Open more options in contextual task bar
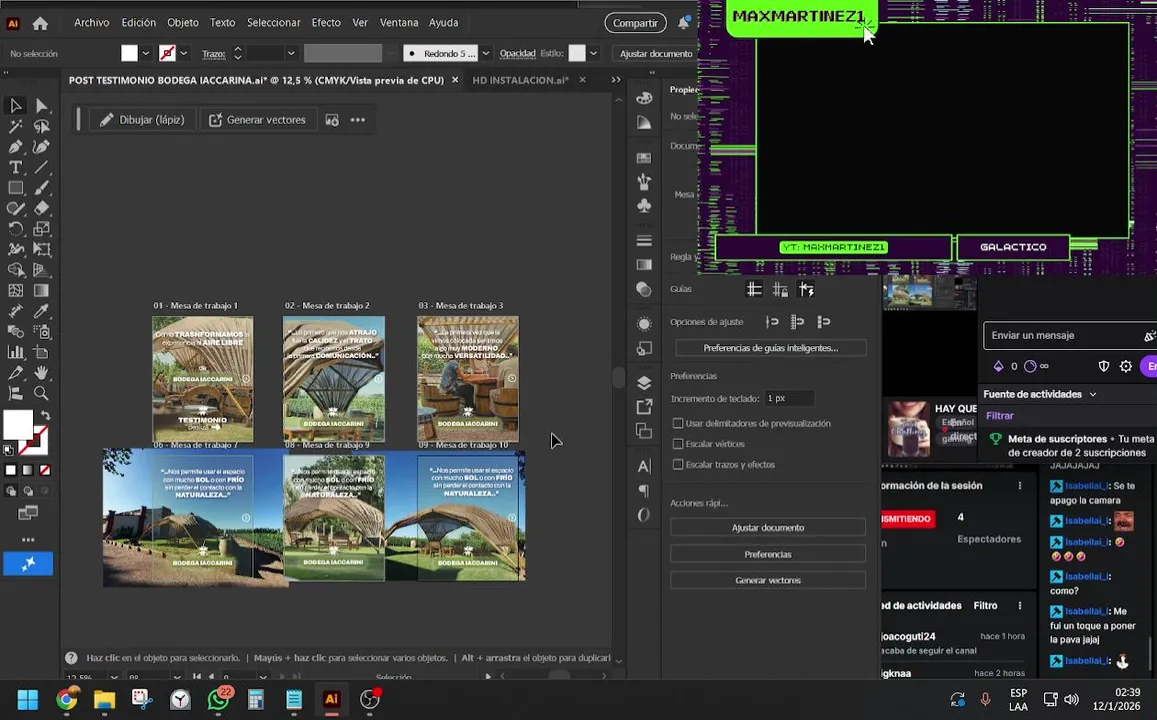The width and height of the screenshot is (1157, 720). point(358,120)
